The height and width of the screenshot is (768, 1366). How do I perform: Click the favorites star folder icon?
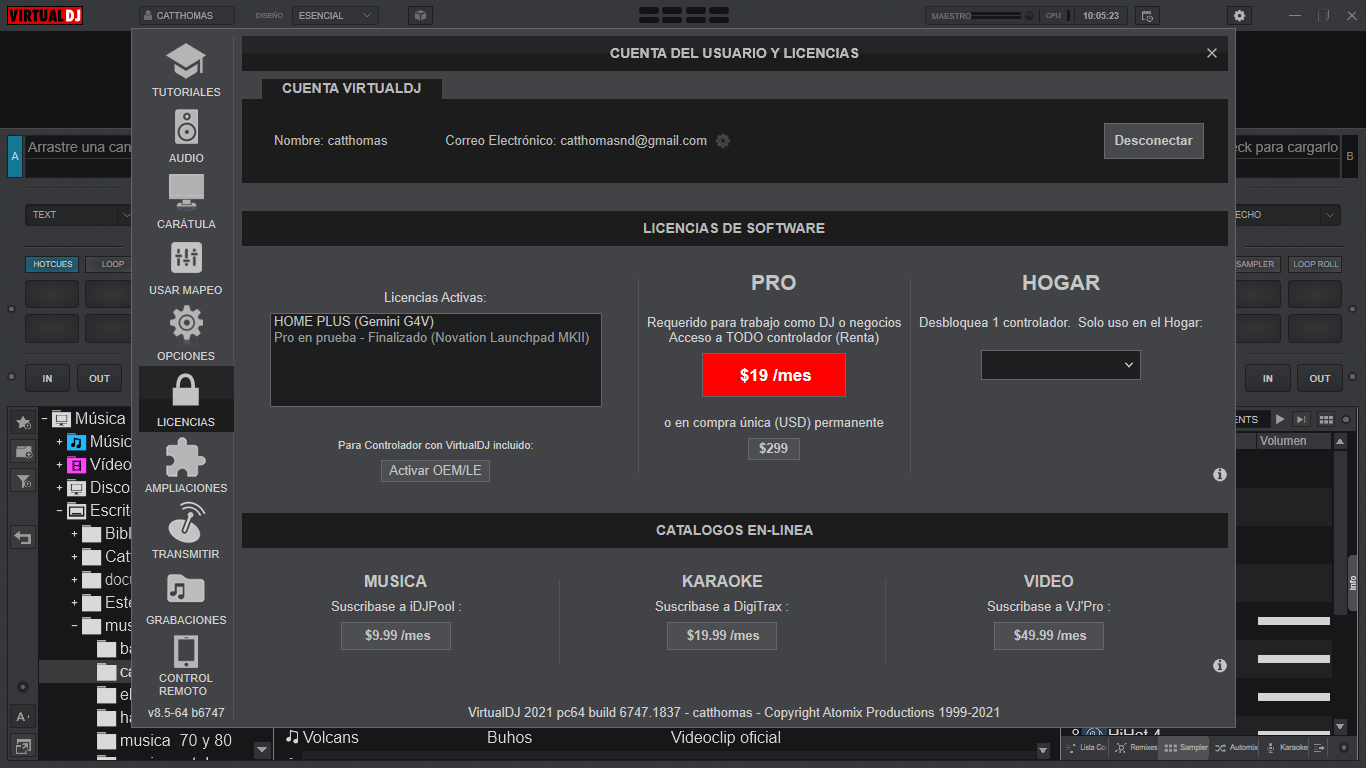(23, 423)
